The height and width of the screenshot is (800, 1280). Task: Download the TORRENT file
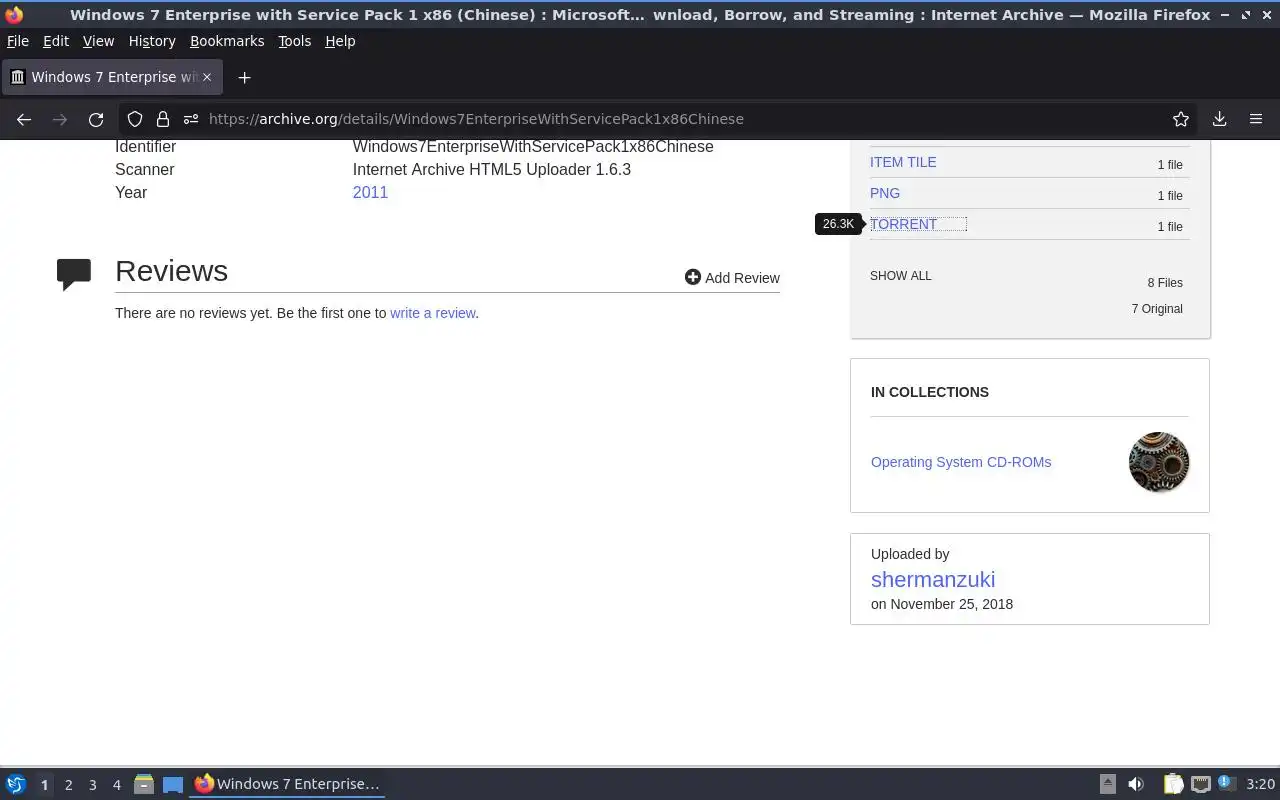click(904, 224)
